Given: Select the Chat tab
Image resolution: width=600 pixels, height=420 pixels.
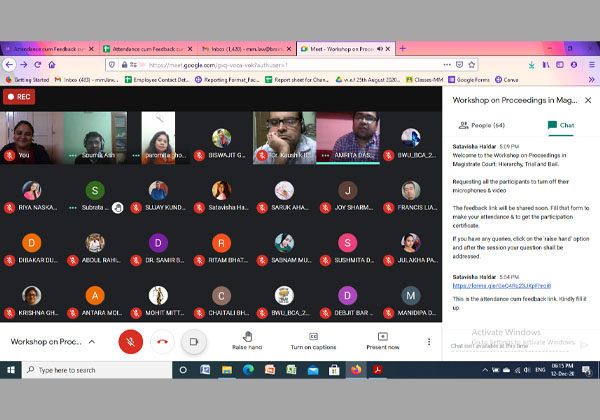Looking at the screenshot, I should pyautogui.click(x=560, y=126).
